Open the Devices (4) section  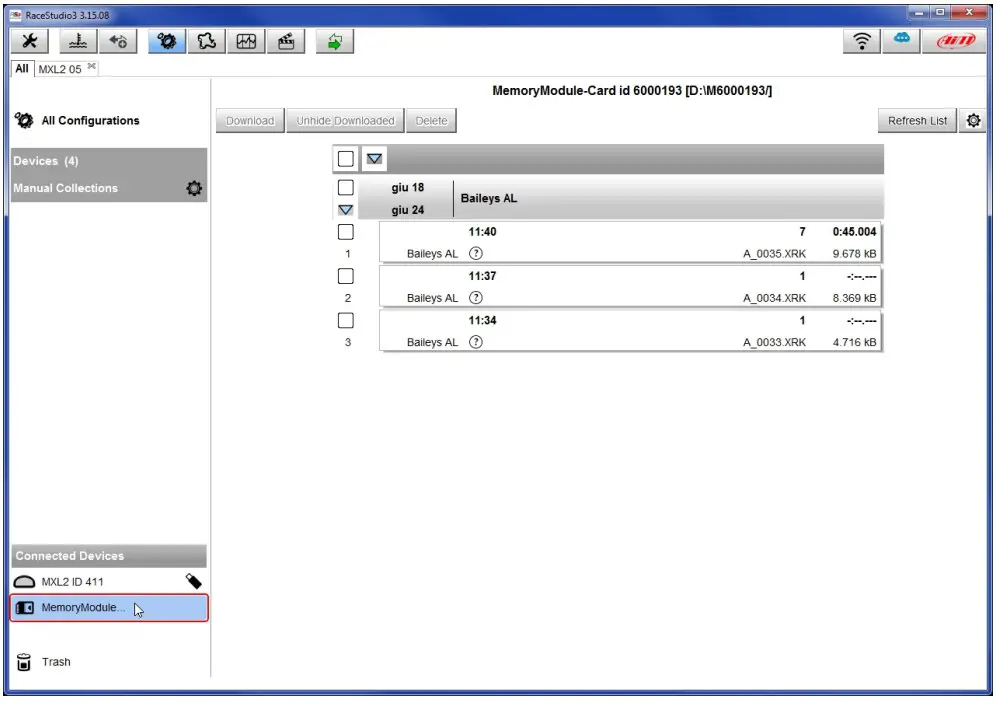[x=109, y=161]
